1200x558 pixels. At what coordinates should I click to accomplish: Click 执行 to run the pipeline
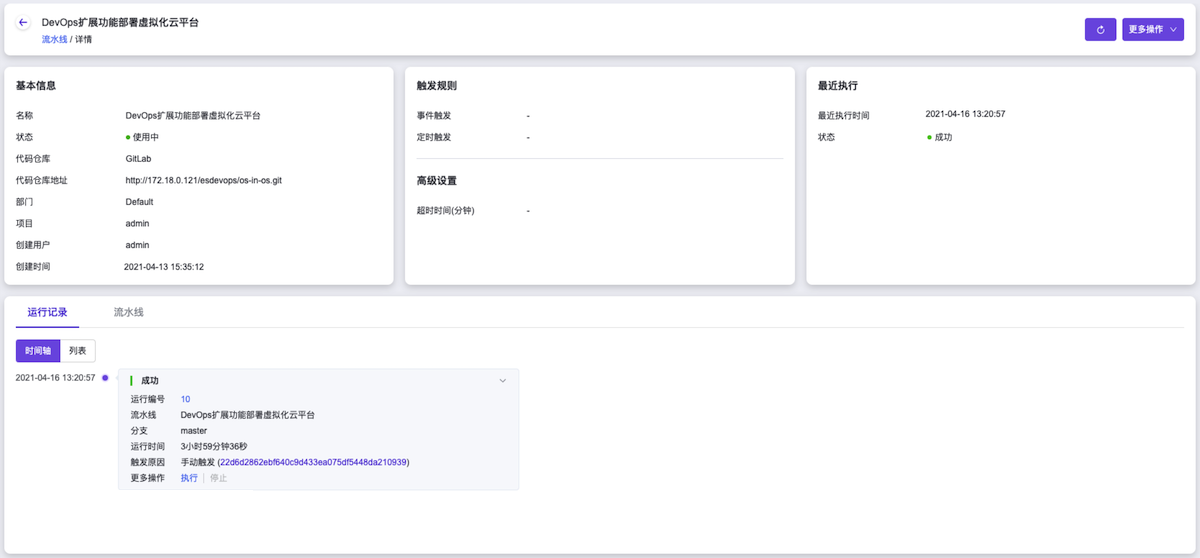[189, 478]
